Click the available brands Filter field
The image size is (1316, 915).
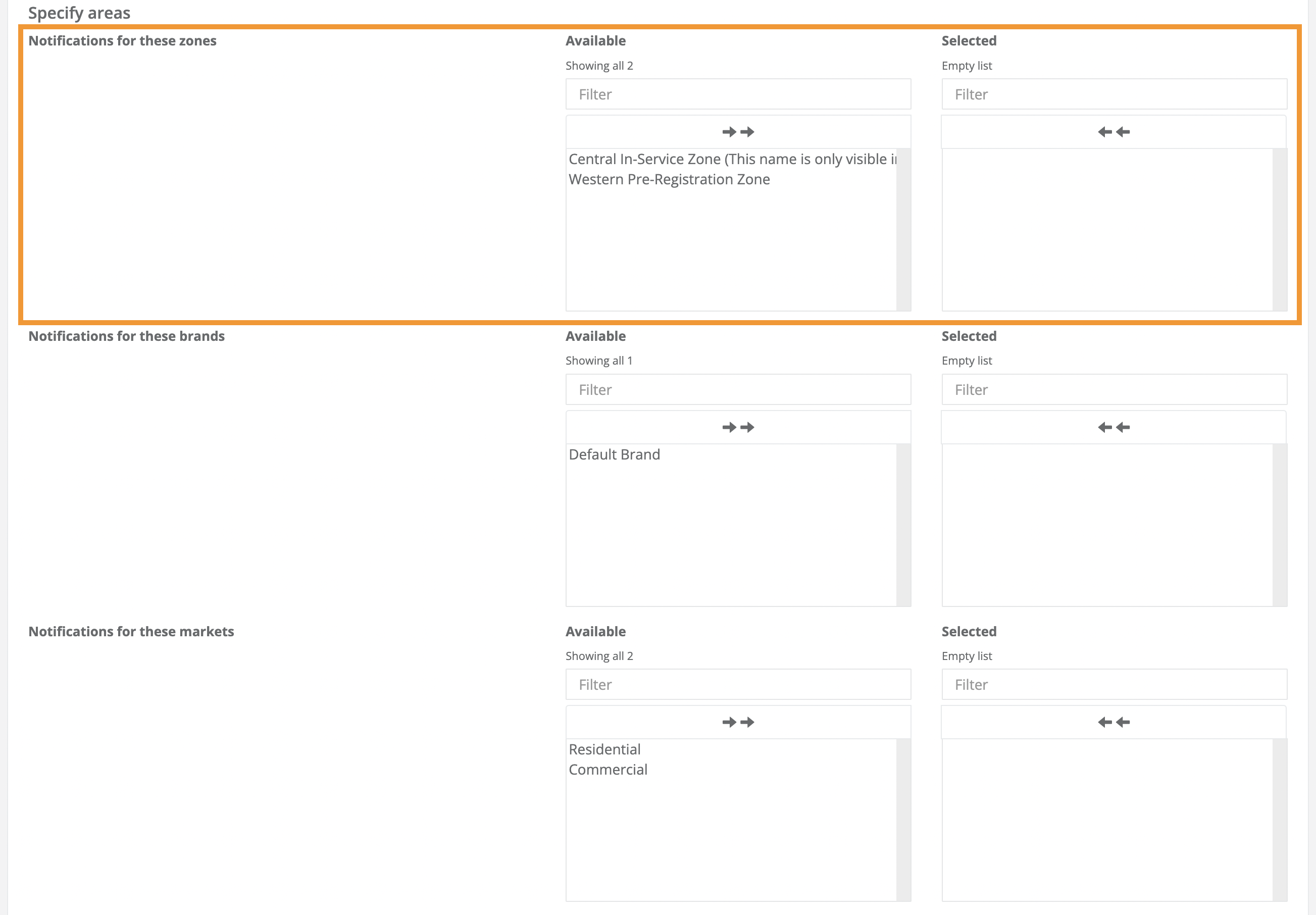(x=738, y=390)
